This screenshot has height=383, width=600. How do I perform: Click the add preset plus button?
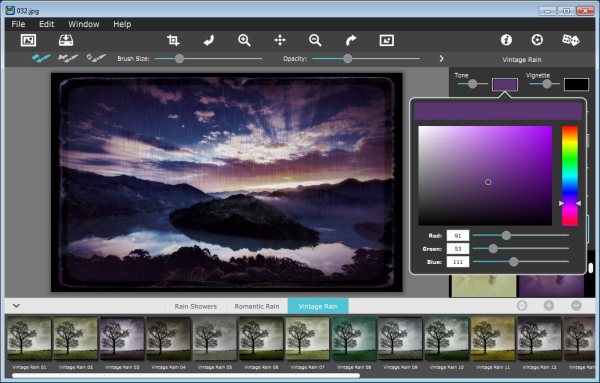click(x=549, y=305)
